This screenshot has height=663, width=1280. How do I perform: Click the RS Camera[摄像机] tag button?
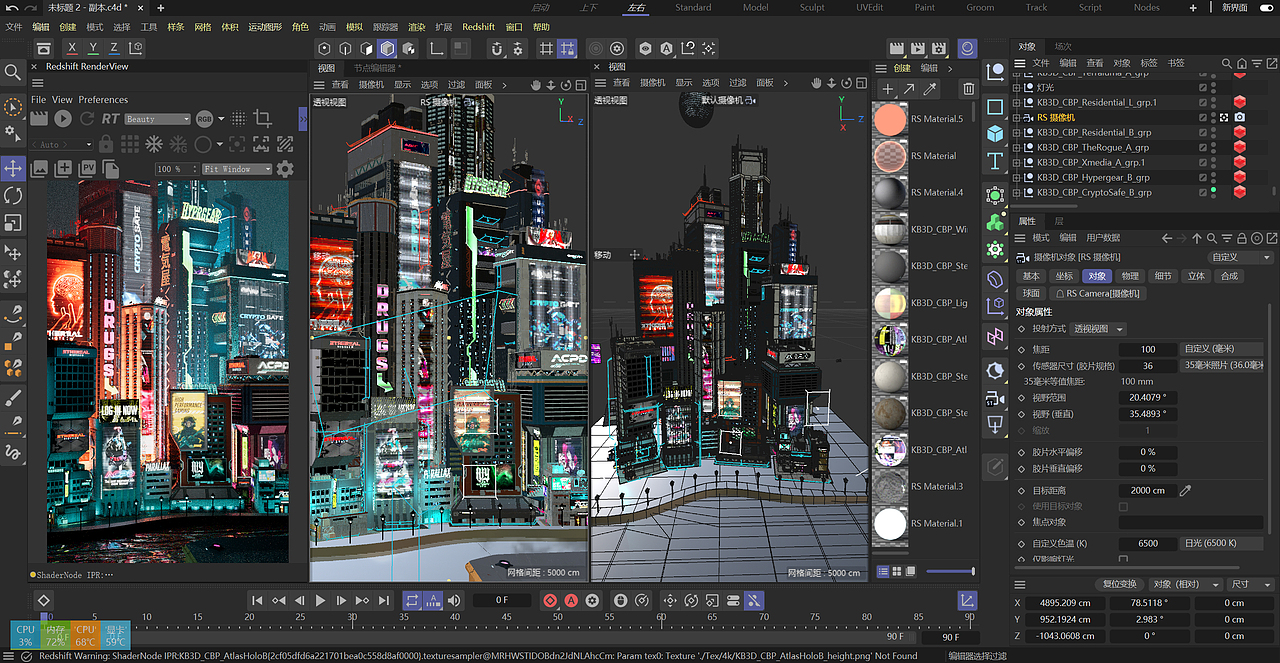click(1098, 294)
